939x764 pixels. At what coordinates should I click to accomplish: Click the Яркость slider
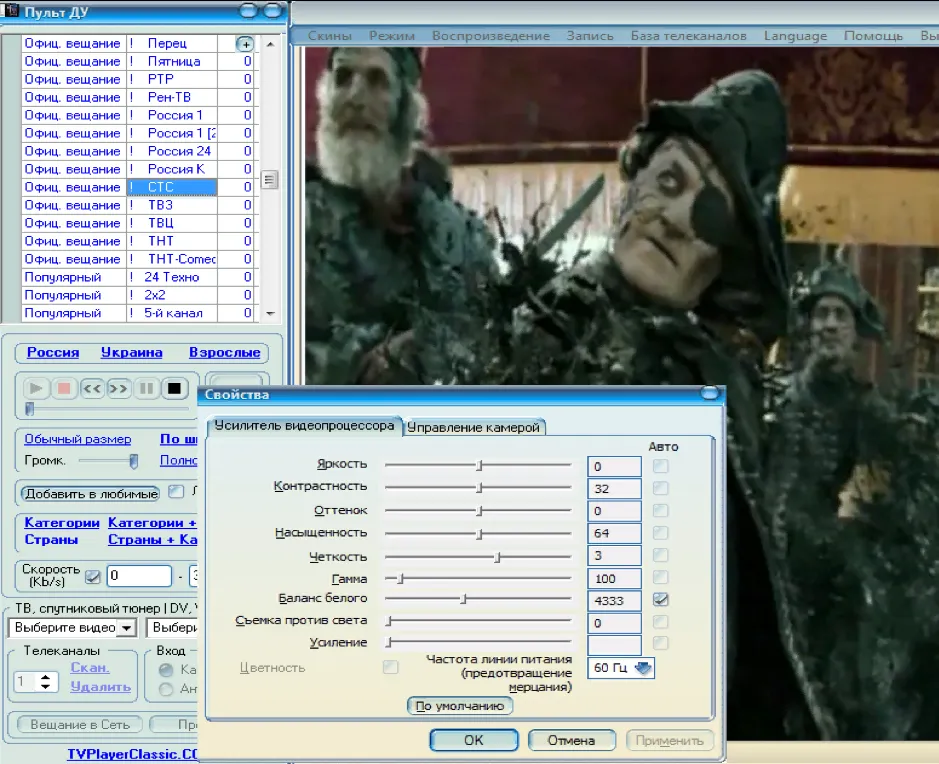(x=478, y=465)
